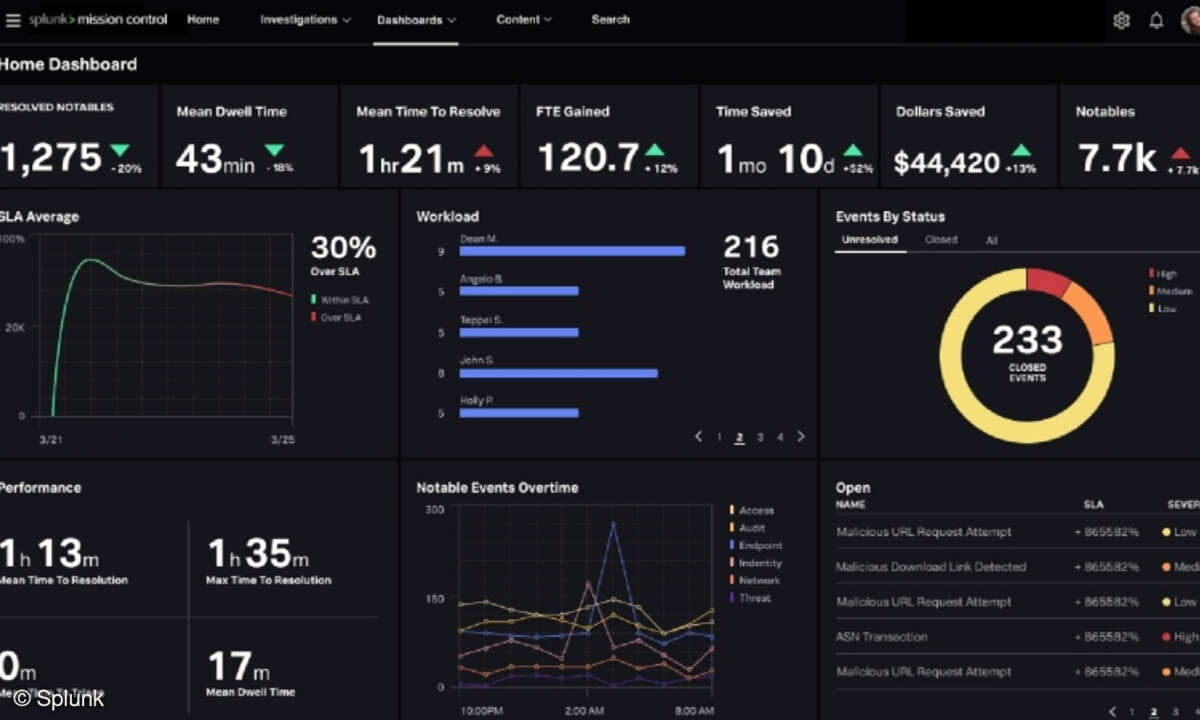
Task: Click the Time Saved card
Action: coord(788,136)
